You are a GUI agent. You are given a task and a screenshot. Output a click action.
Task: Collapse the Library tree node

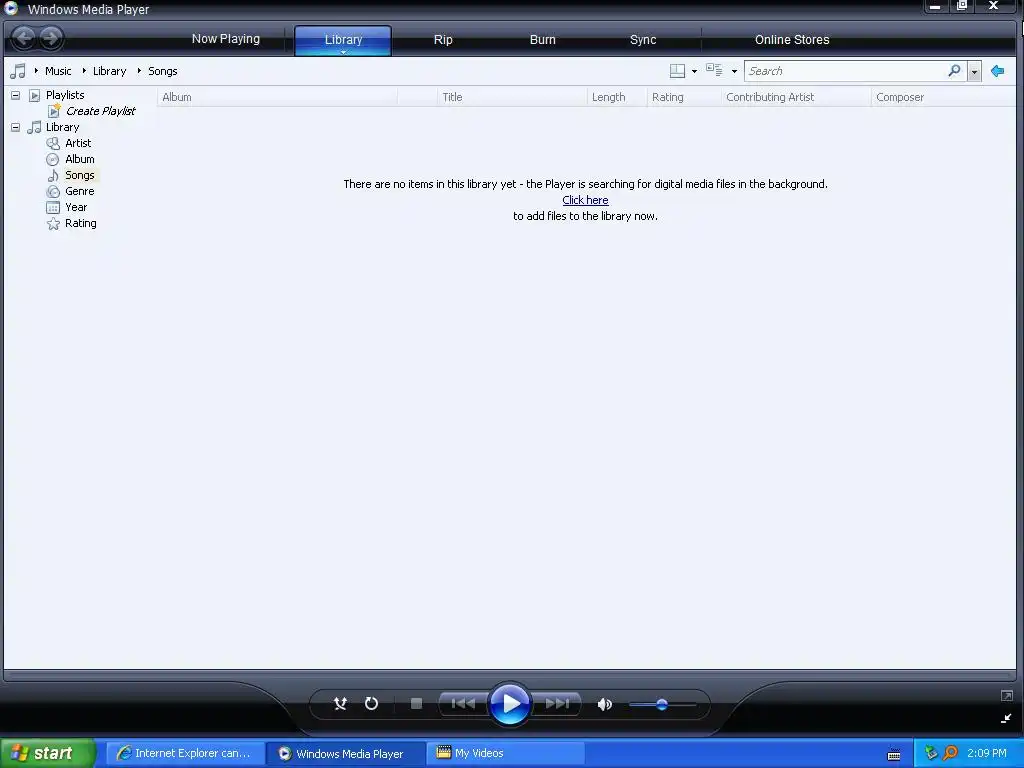[15, 127]
